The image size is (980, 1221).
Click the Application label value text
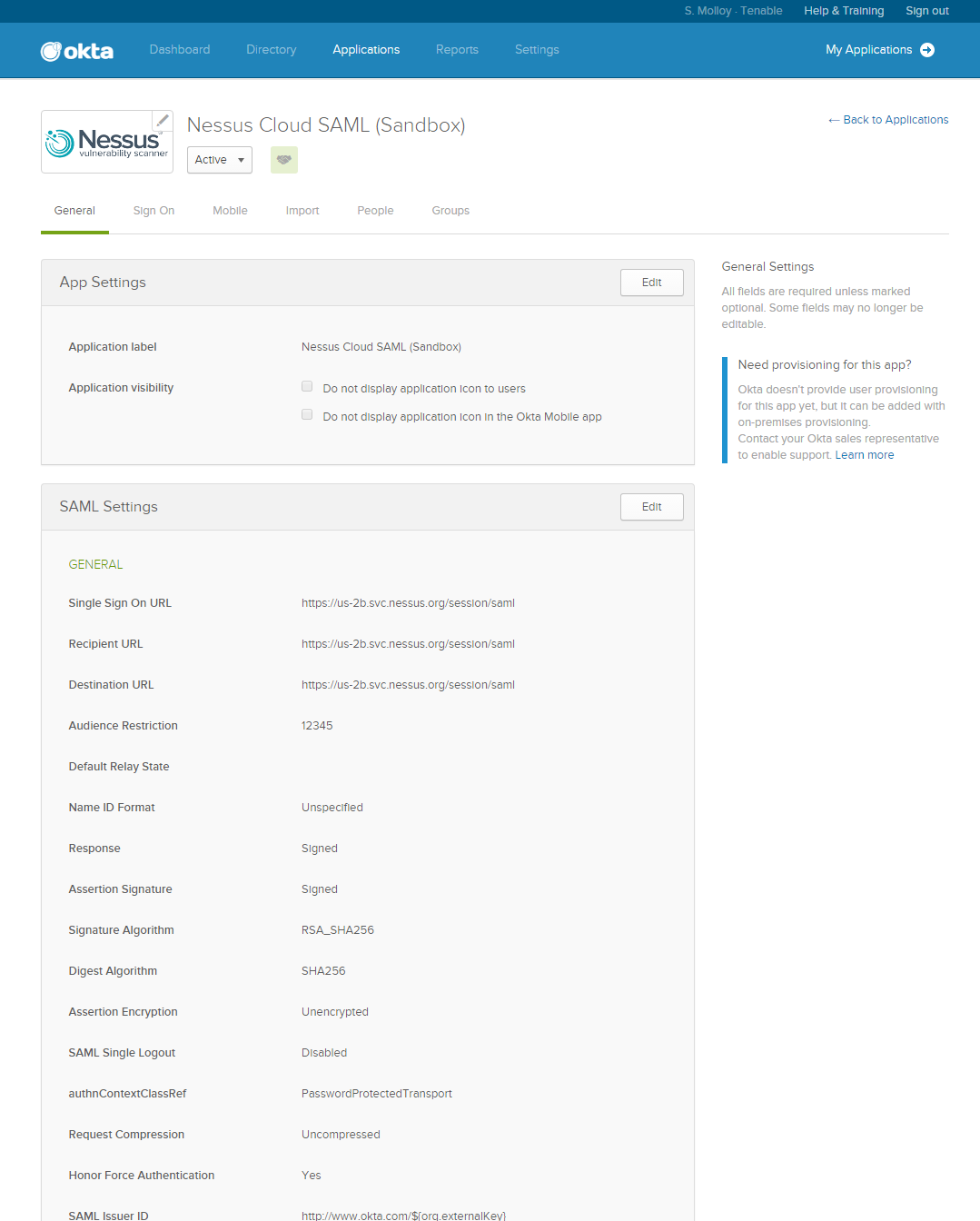[381, 347]
